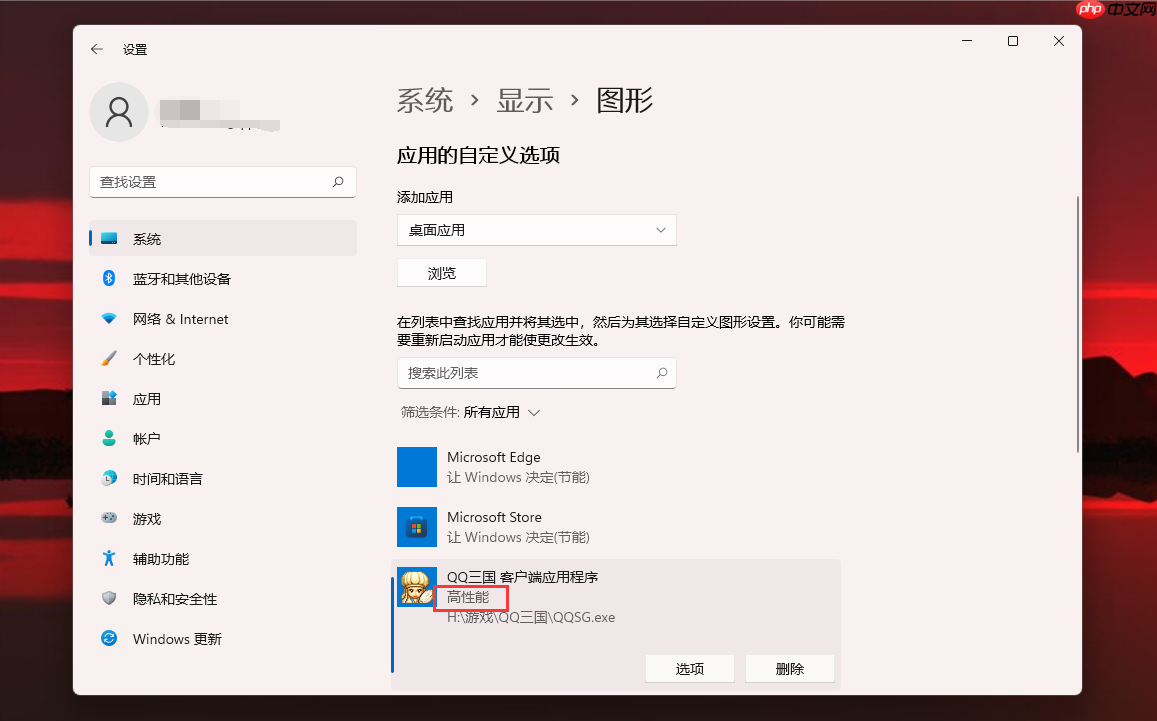1157x721 pixels.
Task: Click the Microsoft Edge app icon
Action: tap(417, 466)
